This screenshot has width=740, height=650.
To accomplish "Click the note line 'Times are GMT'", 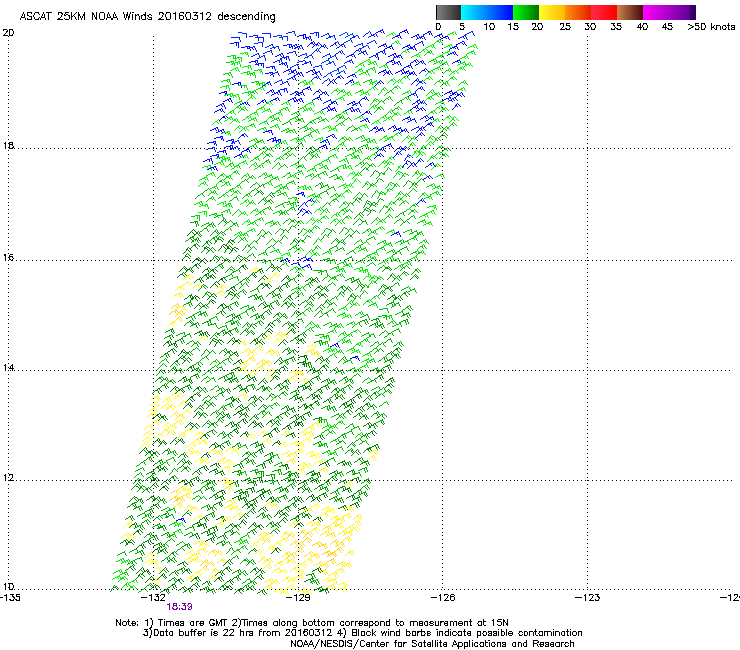I will point(192,623).
